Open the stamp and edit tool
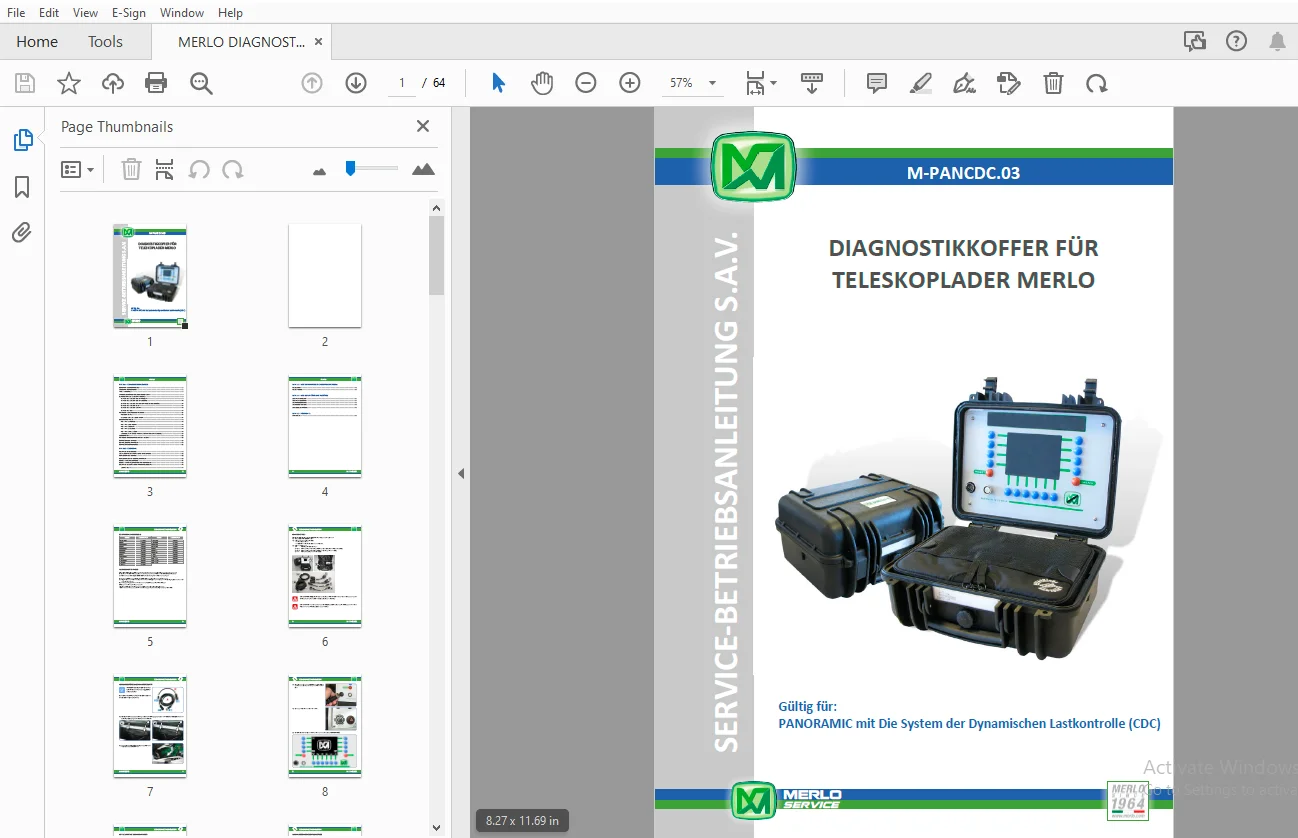This screenshot has width=1298, height=838. 1009,83
